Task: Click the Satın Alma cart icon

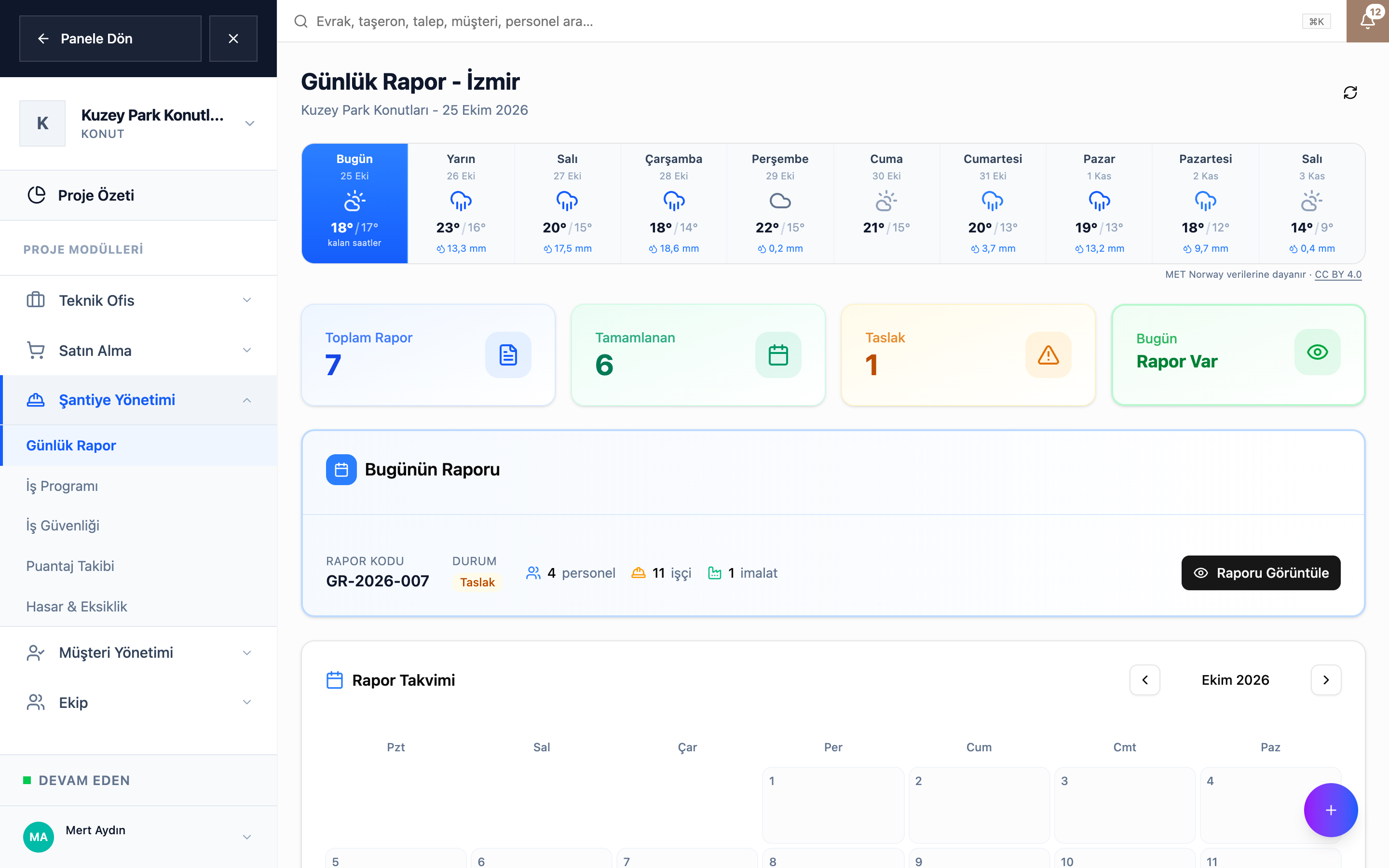Action: click(x=36, y=350)
